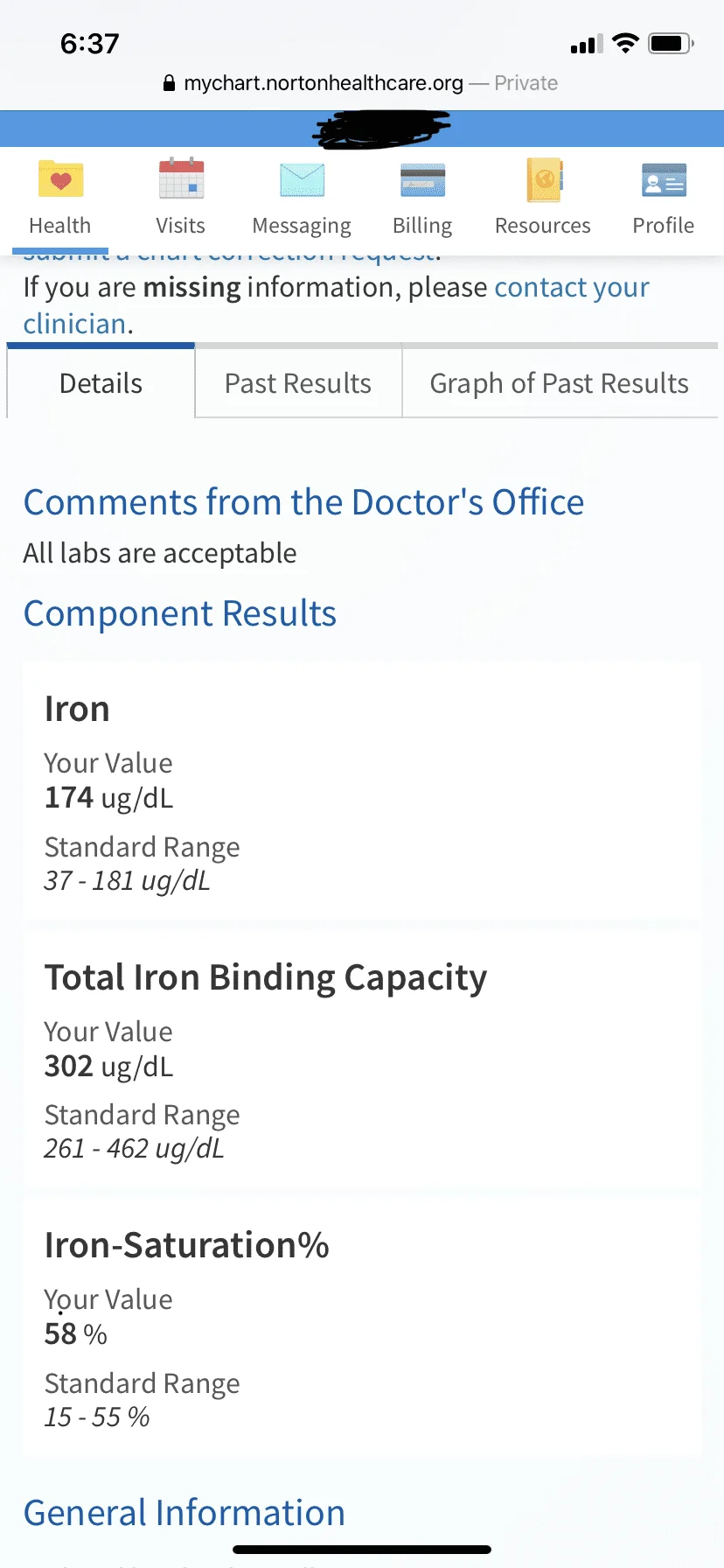Tap the mychart.nortonhealthcare.org address bar
This screenshot has height=1568, width=724.
pyautogui.click(x=362, y=83)
